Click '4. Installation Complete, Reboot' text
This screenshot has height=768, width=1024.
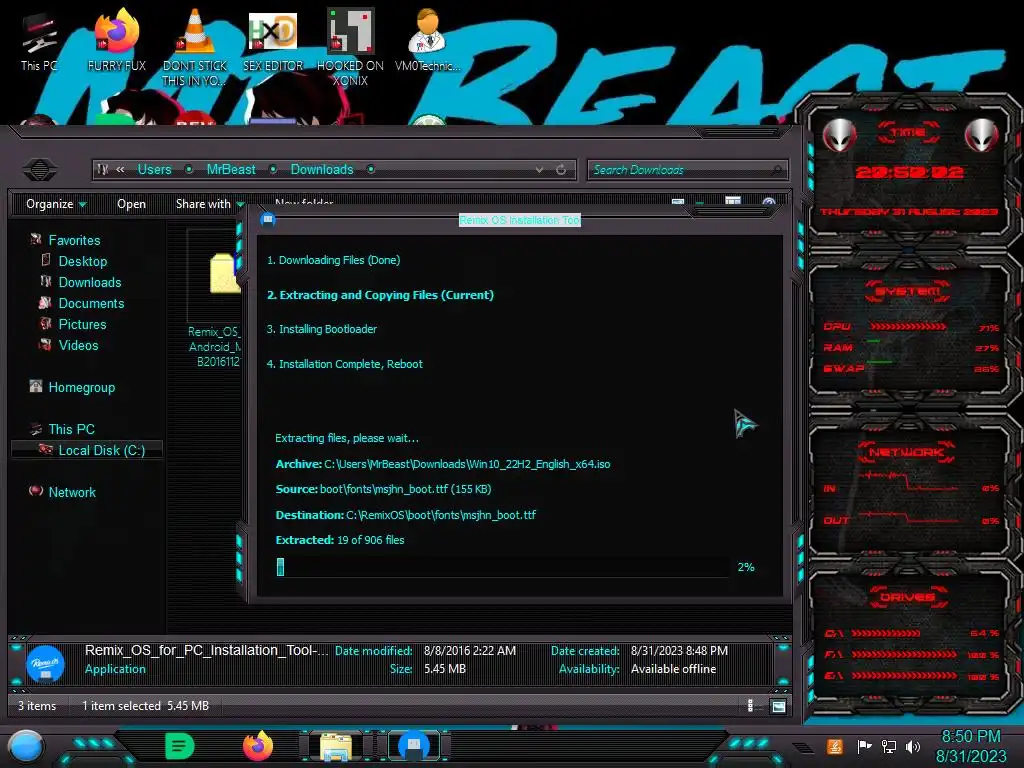345,364
